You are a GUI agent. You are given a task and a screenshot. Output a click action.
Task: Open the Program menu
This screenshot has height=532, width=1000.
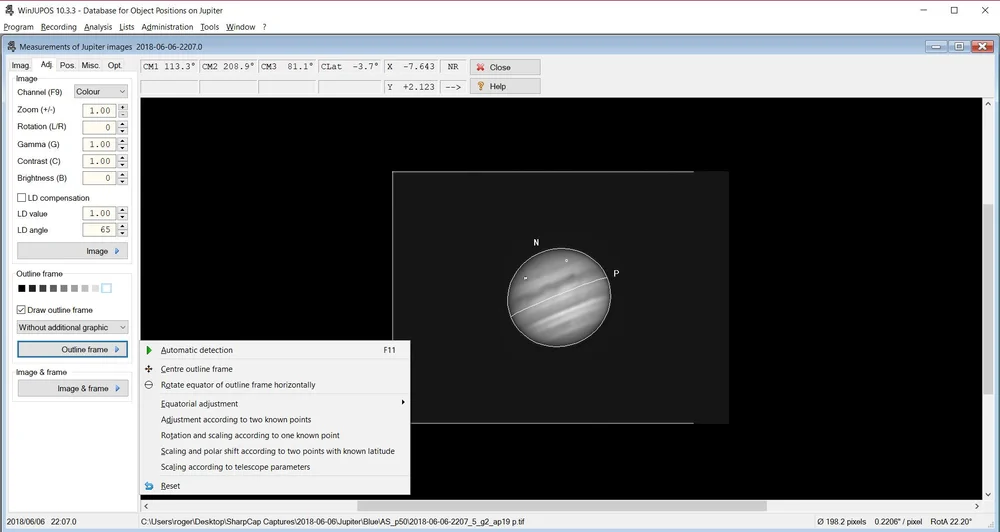pyautogui.click(x=18, y=27)
